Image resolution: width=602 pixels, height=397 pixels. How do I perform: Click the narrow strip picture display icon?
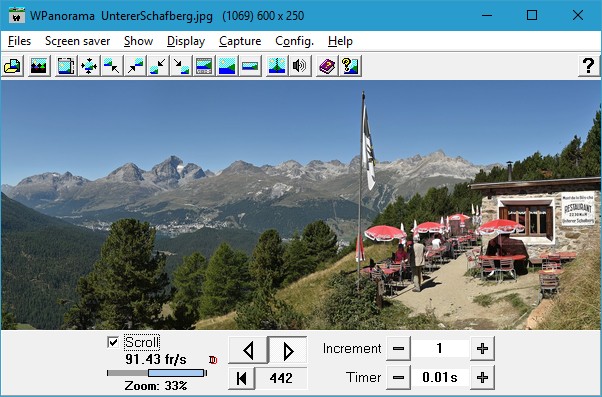pos(250,66)
